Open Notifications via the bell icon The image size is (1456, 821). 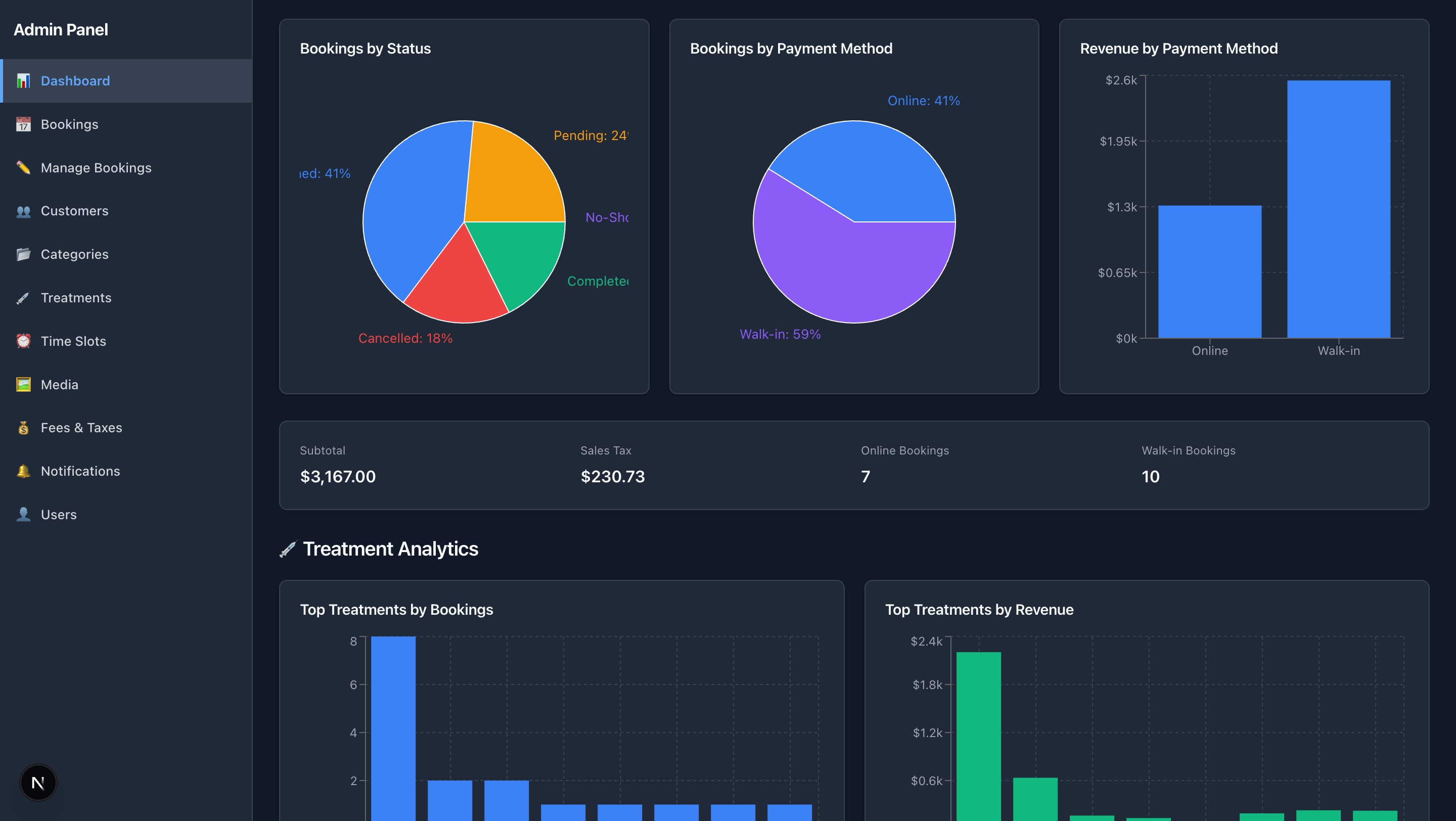23,471
